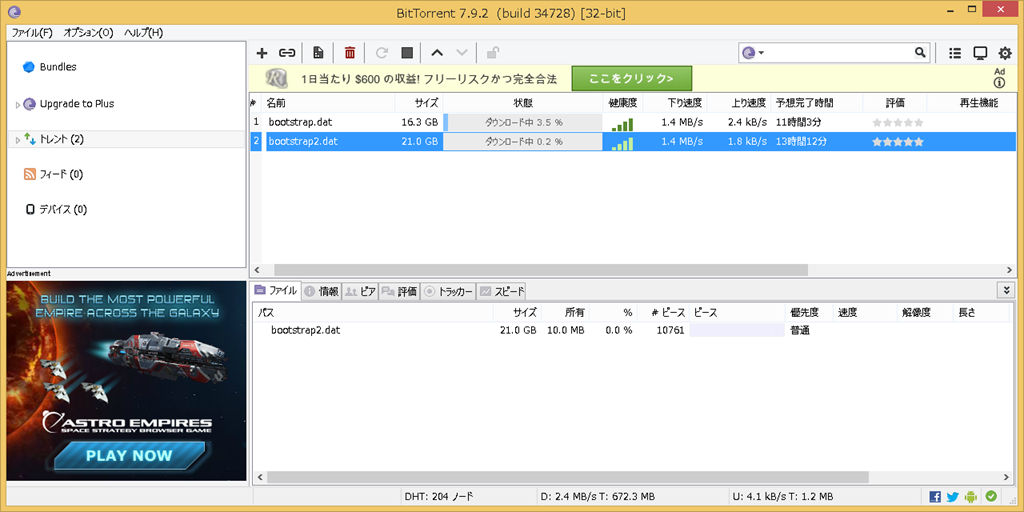Select the bootstrap.dat torrent row
The image size is (1024, 512).
(632, 121)
